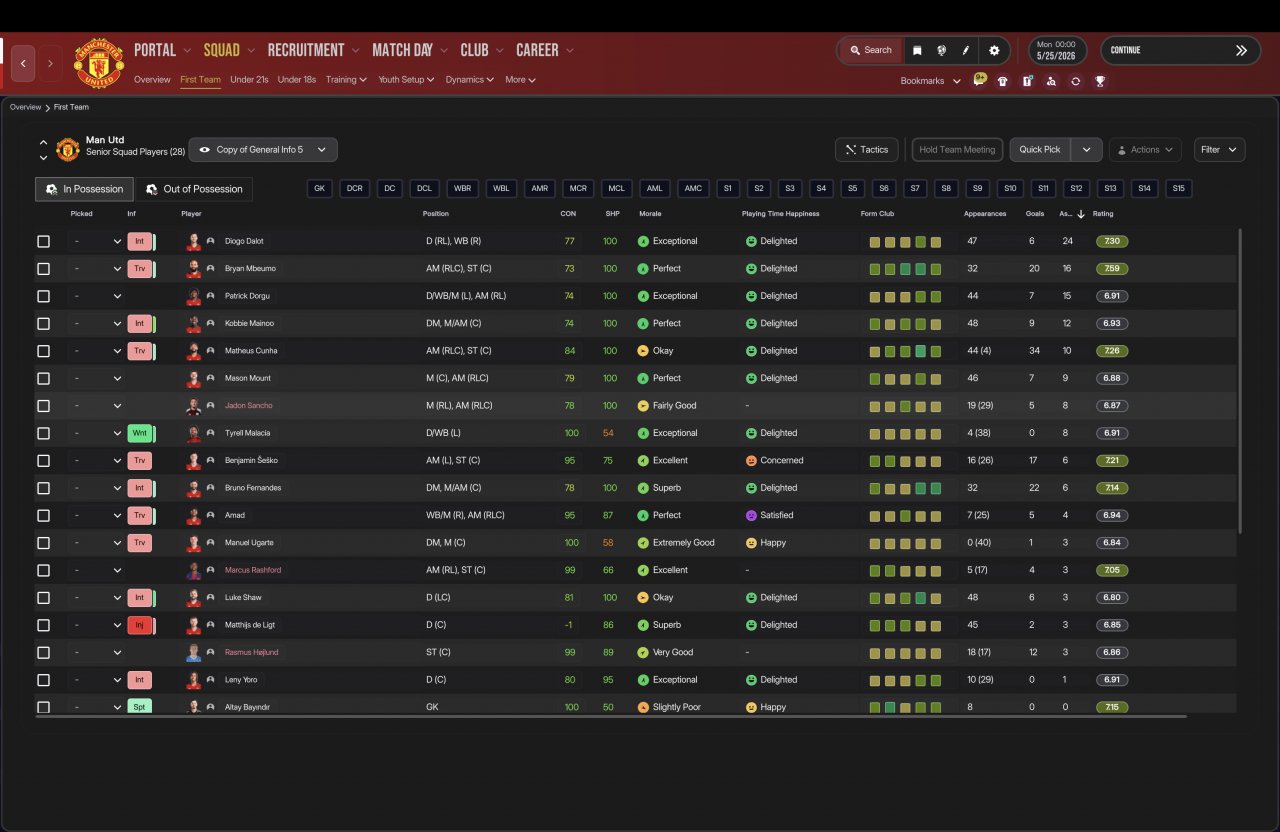The width and height of the screenshot is (1280, 832).
Task: Open the Actions dropdown
Action: click(1145, 150)
